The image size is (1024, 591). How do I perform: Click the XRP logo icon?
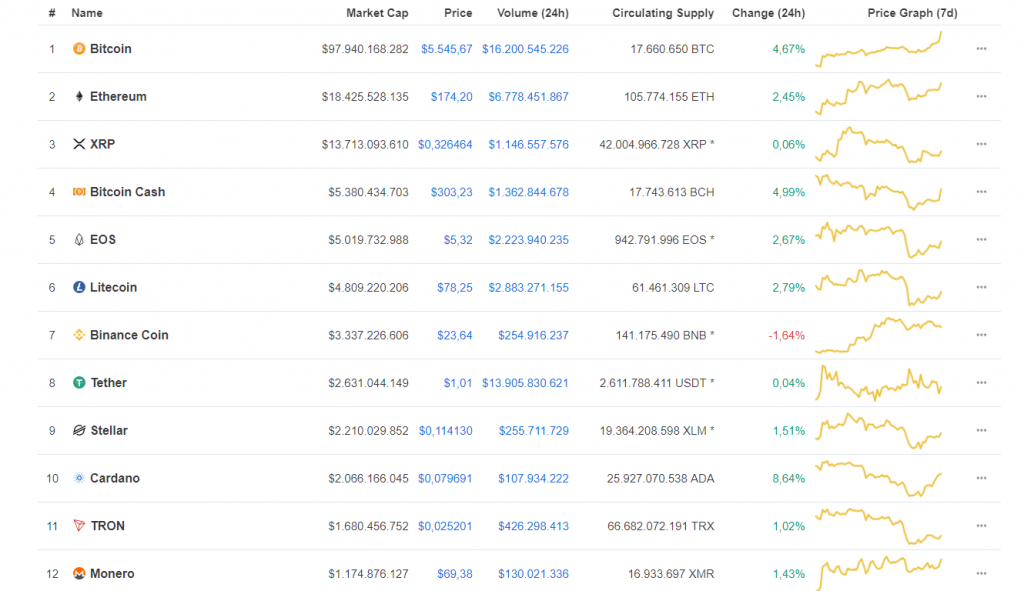click(79, 144)
